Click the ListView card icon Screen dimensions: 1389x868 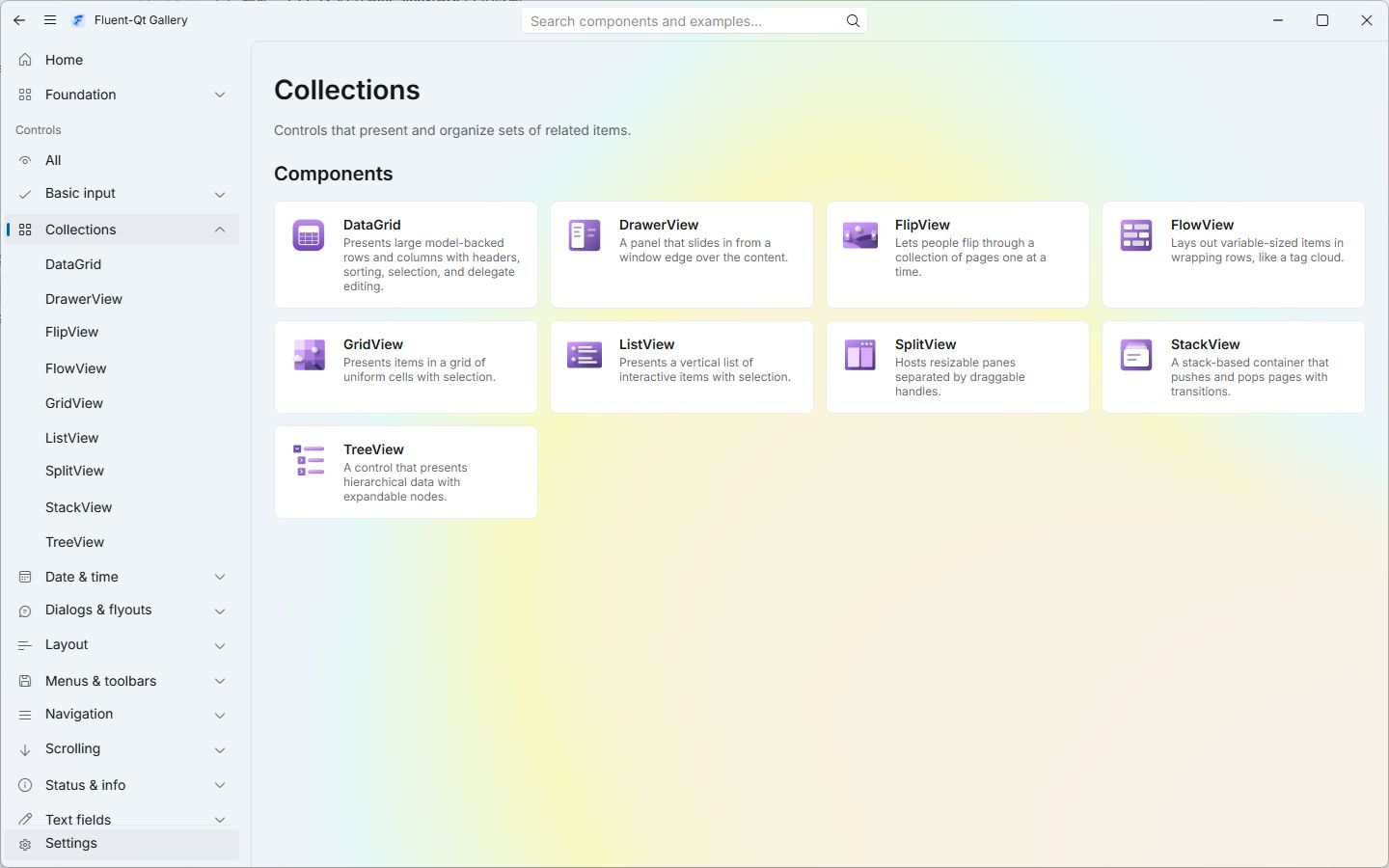click(585, 355)
